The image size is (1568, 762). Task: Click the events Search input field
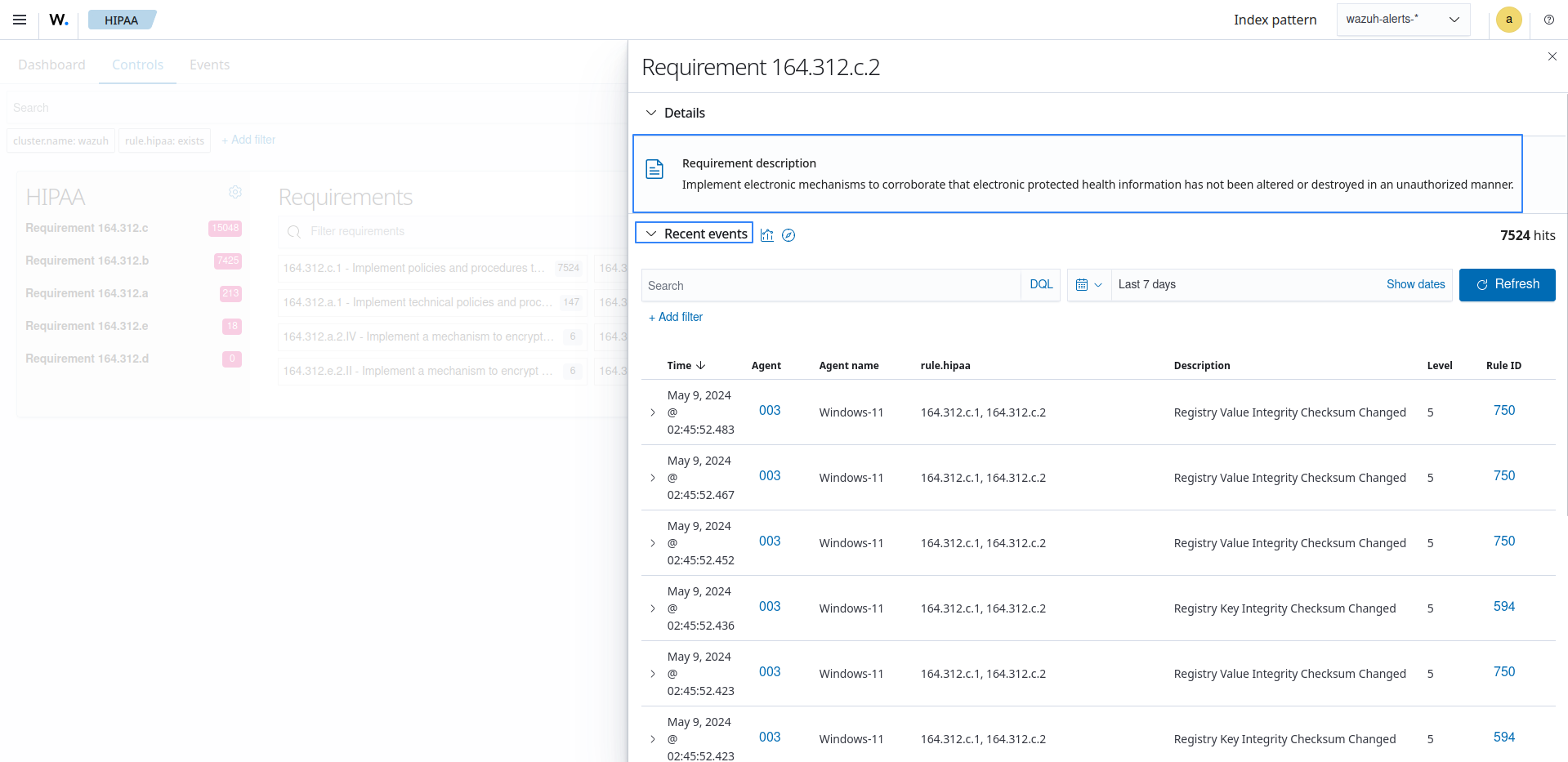click(829, 286)
